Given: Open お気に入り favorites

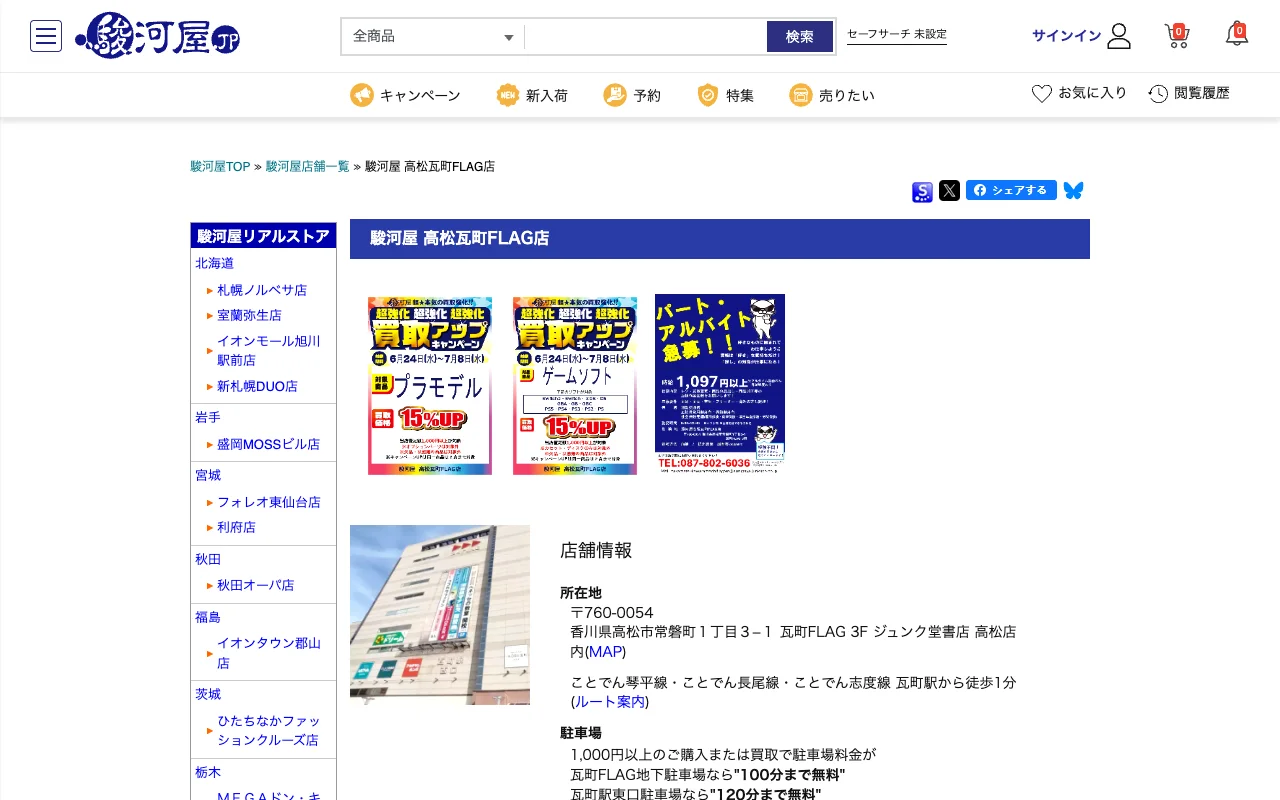Looking at the screenshot, I should (x=1093, y=93).
